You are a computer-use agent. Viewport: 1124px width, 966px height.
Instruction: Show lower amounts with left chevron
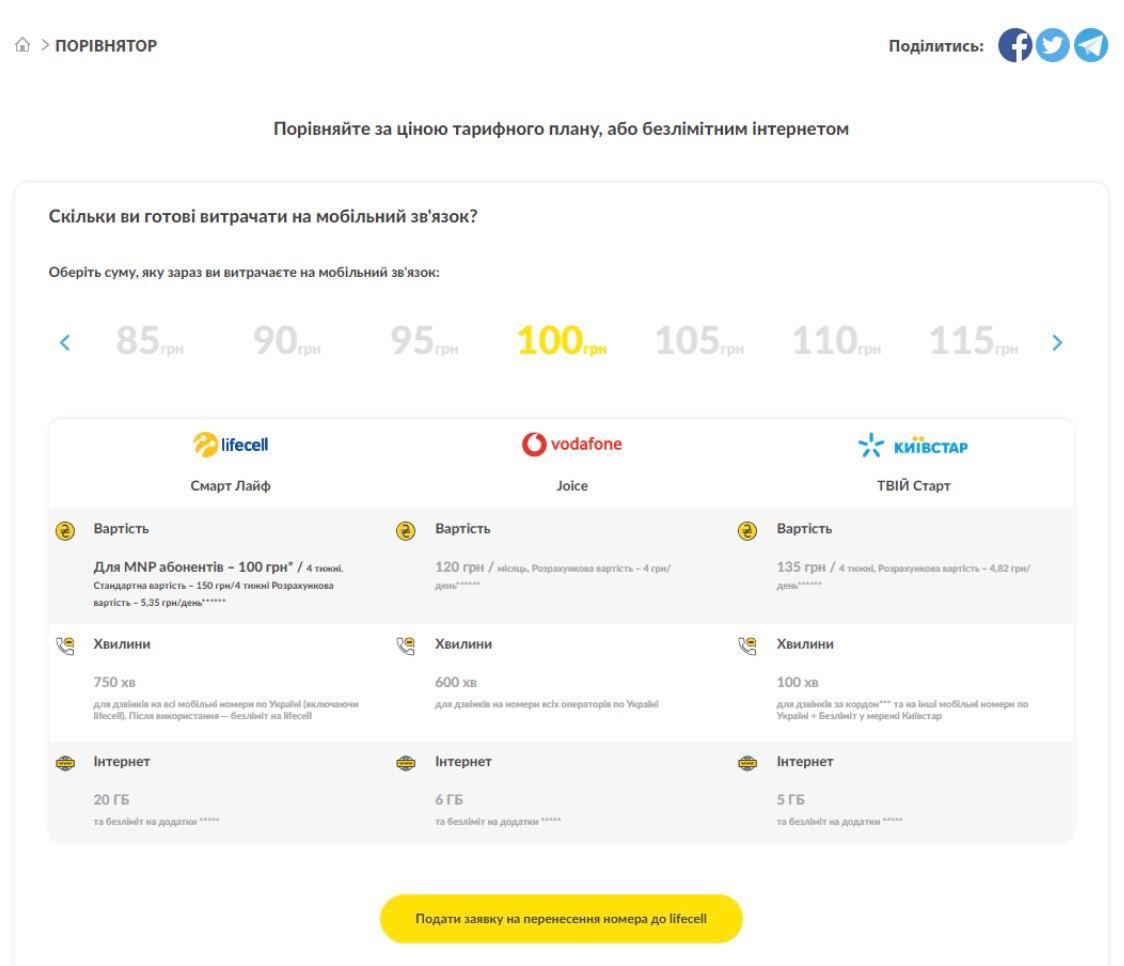pos(65,343)
